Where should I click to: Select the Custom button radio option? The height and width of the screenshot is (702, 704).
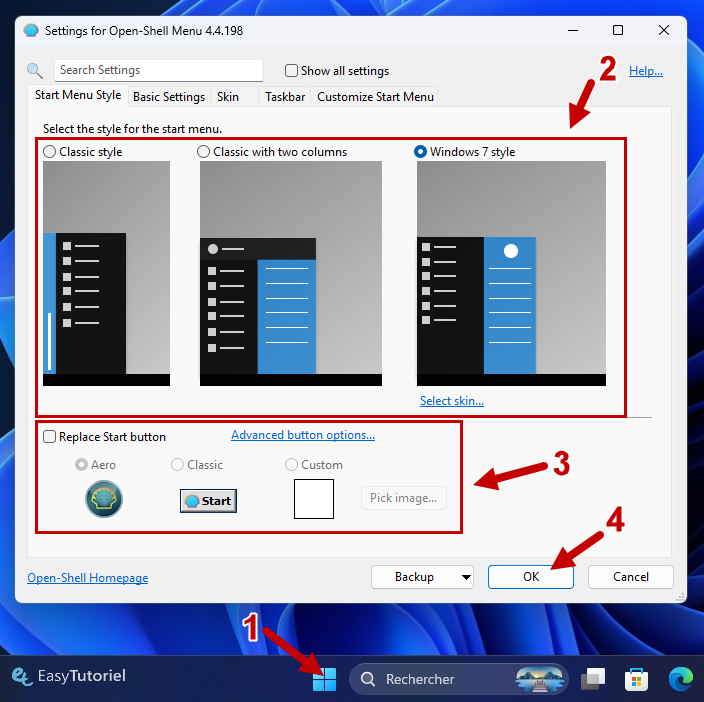click(x=291, y=465)
